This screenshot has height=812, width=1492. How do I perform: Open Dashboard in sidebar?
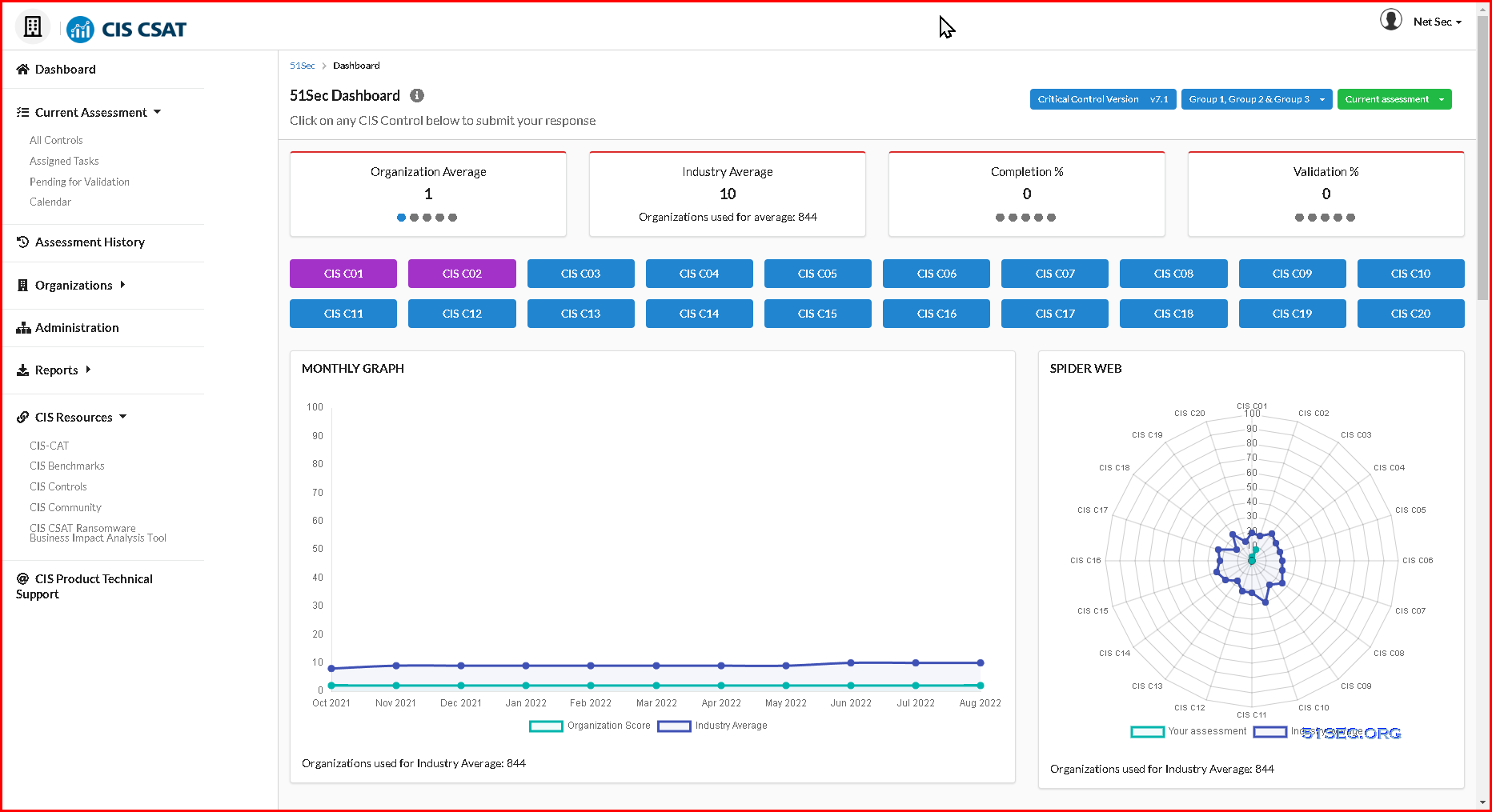point(65,70)
